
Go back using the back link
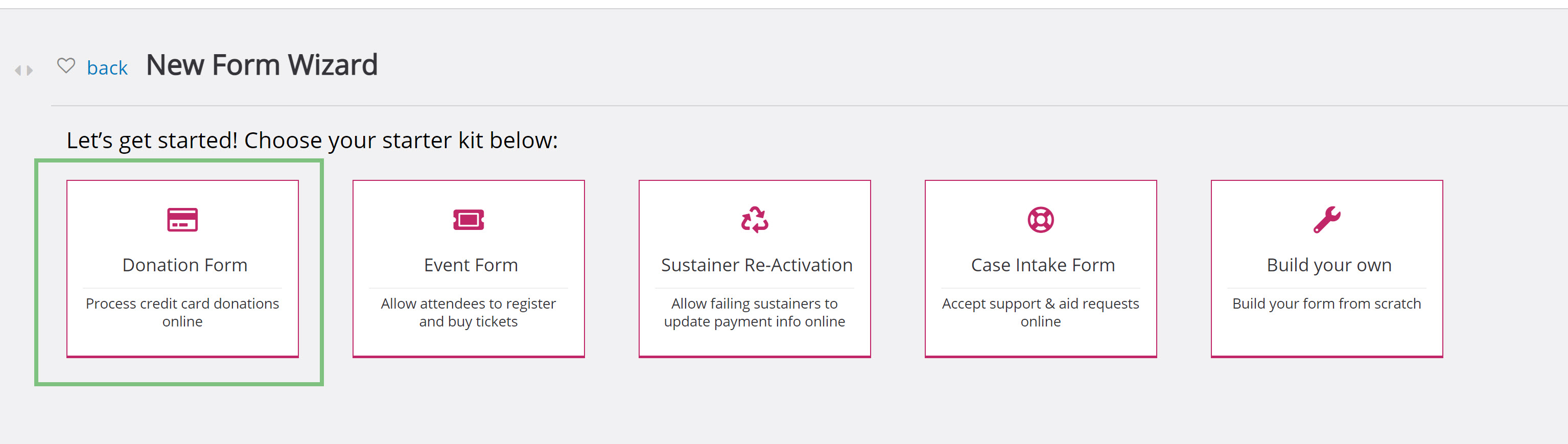click(107, 67)
